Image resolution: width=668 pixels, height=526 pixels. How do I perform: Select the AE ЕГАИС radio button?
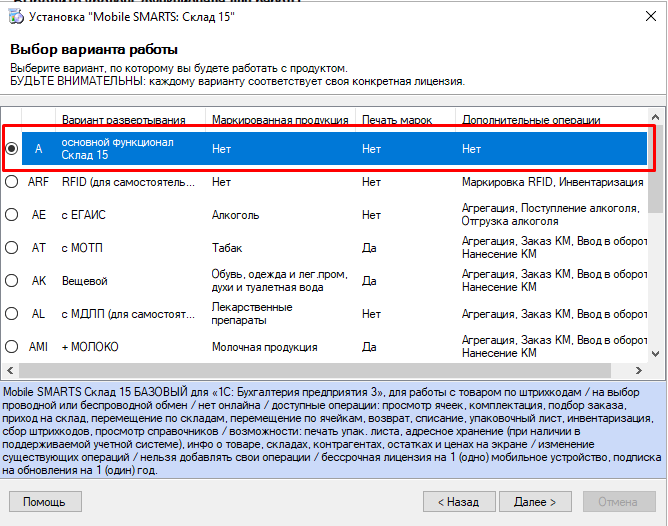[x=12, y=215]
